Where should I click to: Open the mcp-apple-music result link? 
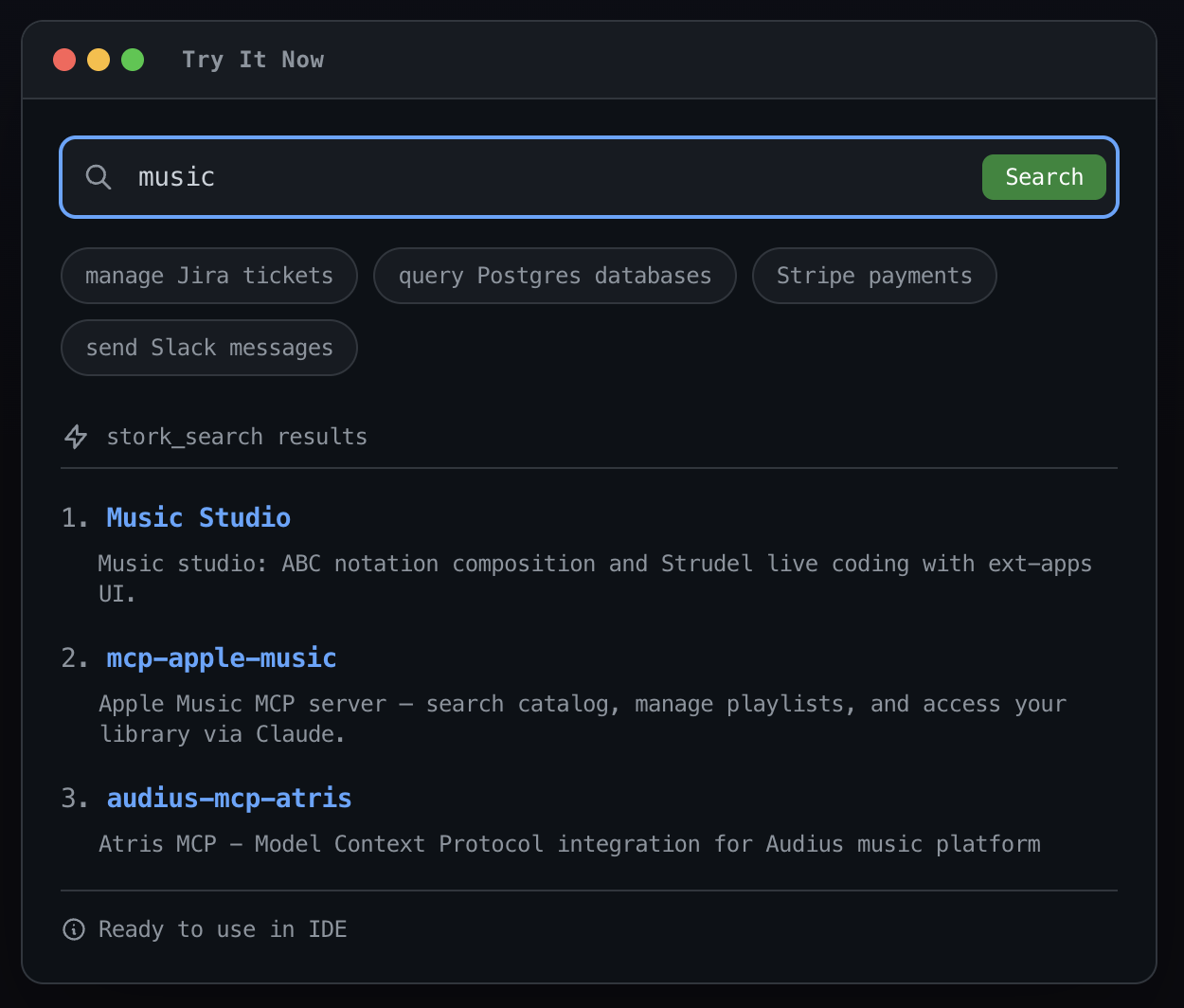(221, 657)
